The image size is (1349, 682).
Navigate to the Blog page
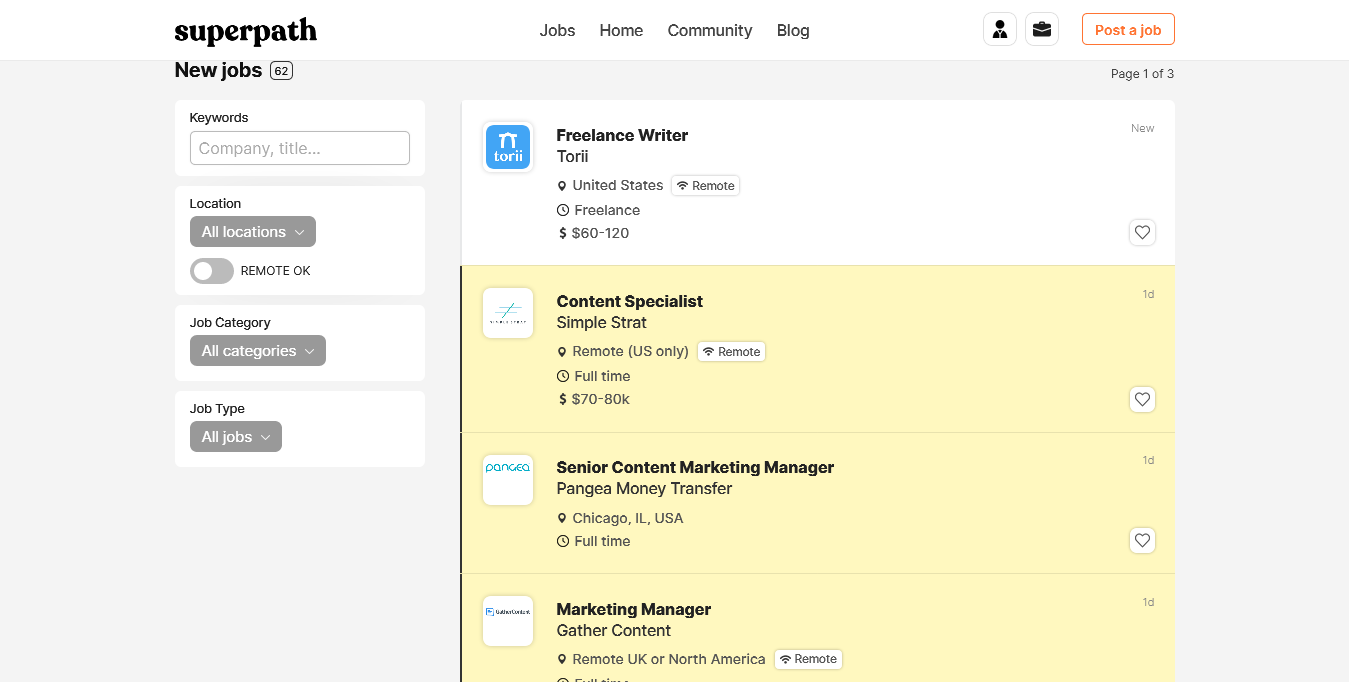point(793,30)
